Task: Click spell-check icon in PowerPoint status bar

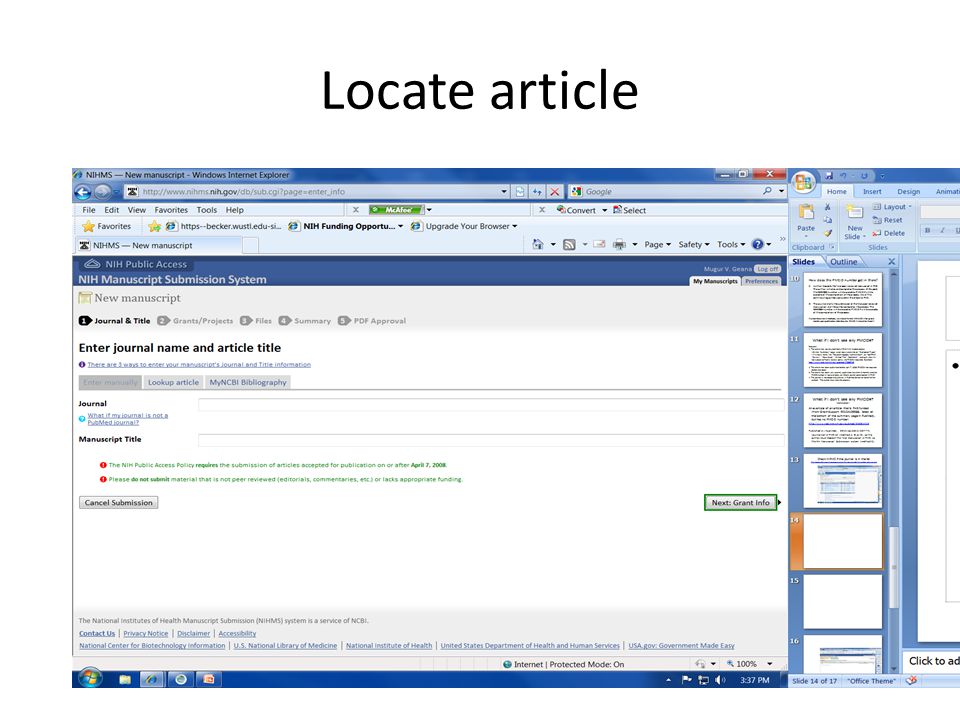Action: tap(911, 681)
